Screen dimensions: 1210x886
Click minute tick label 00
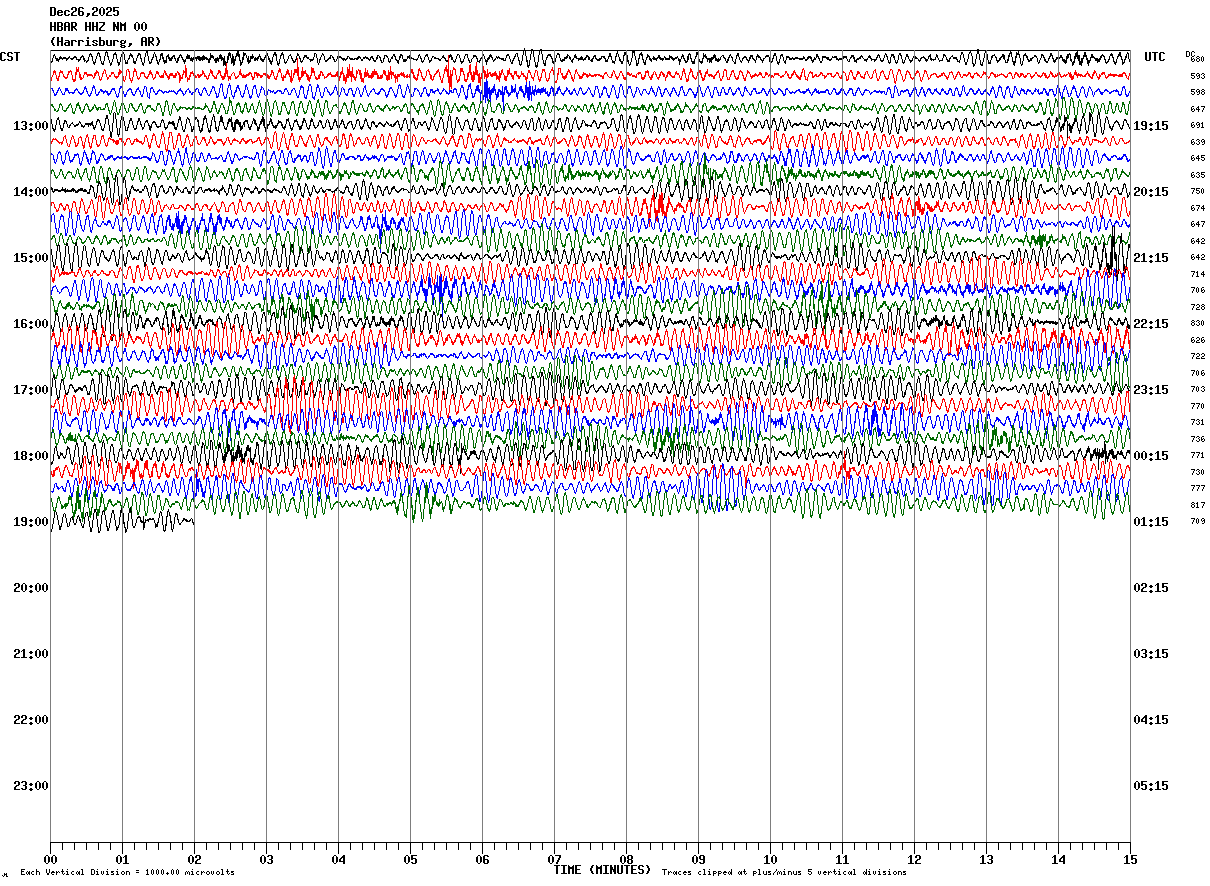(50, 859)
